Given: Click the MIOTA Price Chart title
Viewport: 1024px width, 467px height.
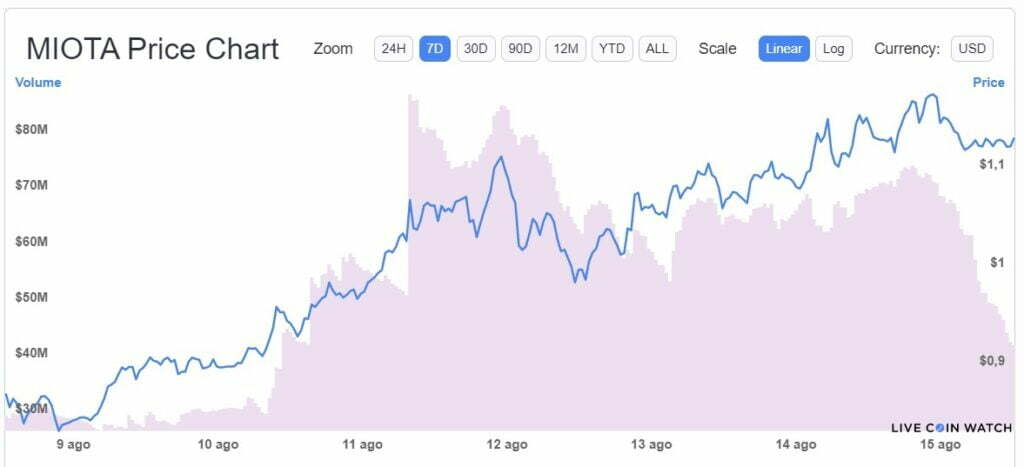Looking at the screenshot, I should pos(152,49).
